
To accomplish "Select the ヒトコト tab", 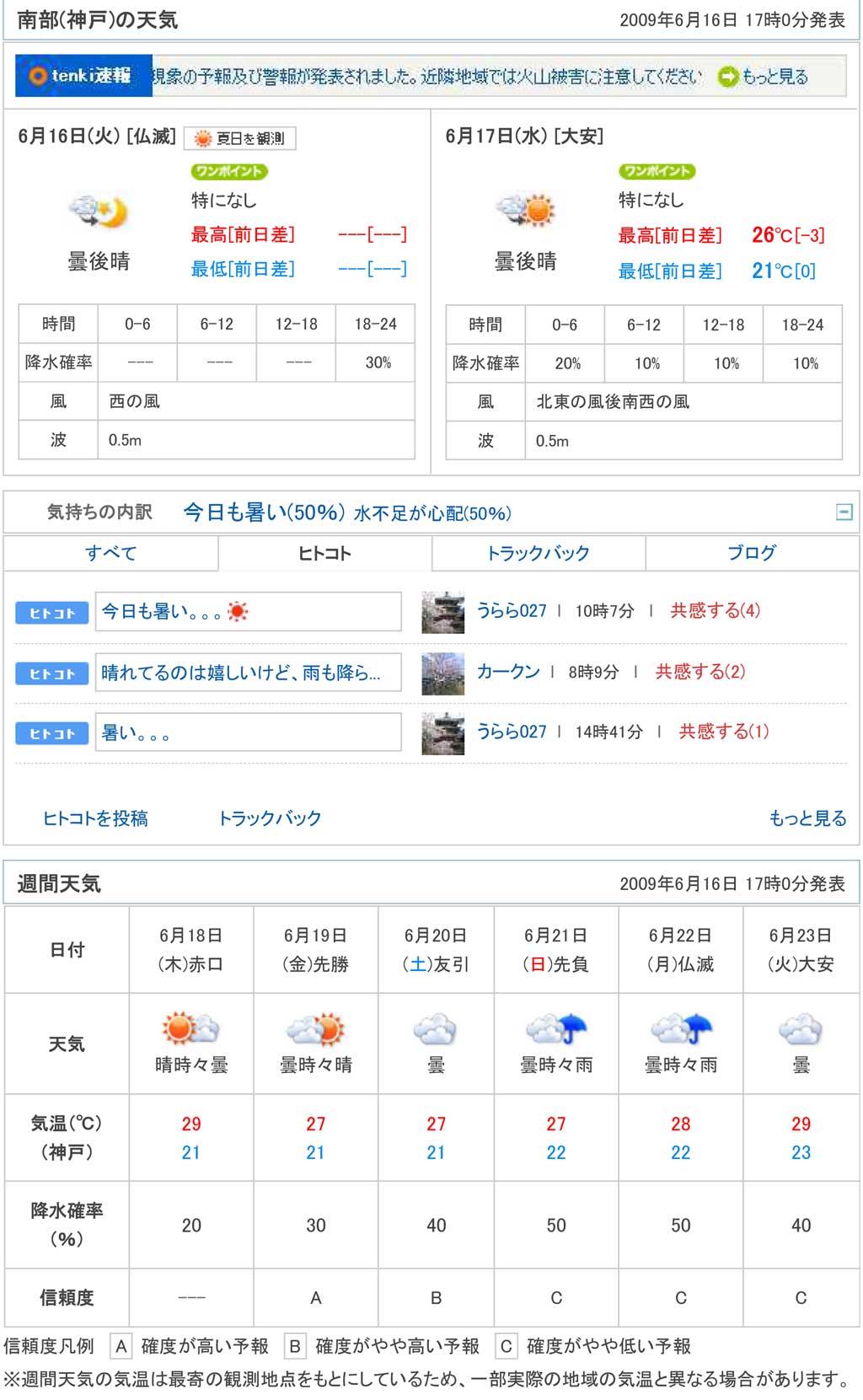I will coord(324,553).
